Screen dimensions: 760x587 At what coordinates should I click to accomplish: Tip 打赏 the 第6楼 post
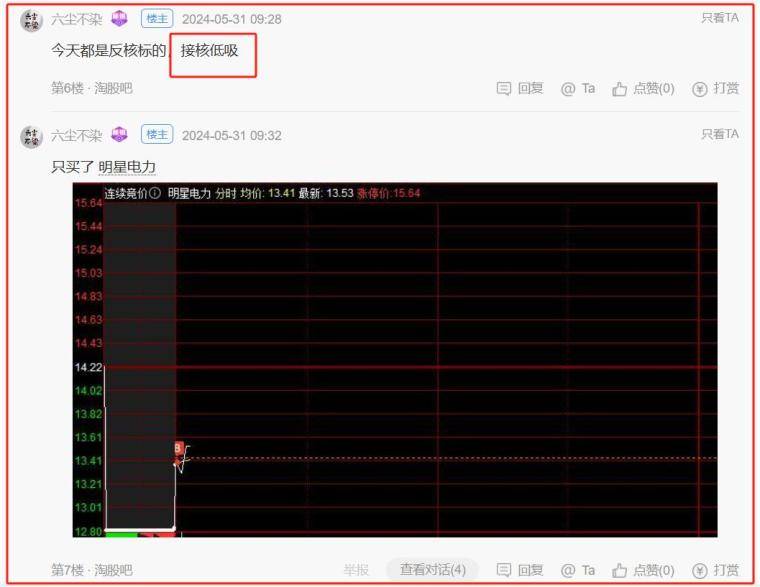715,88
